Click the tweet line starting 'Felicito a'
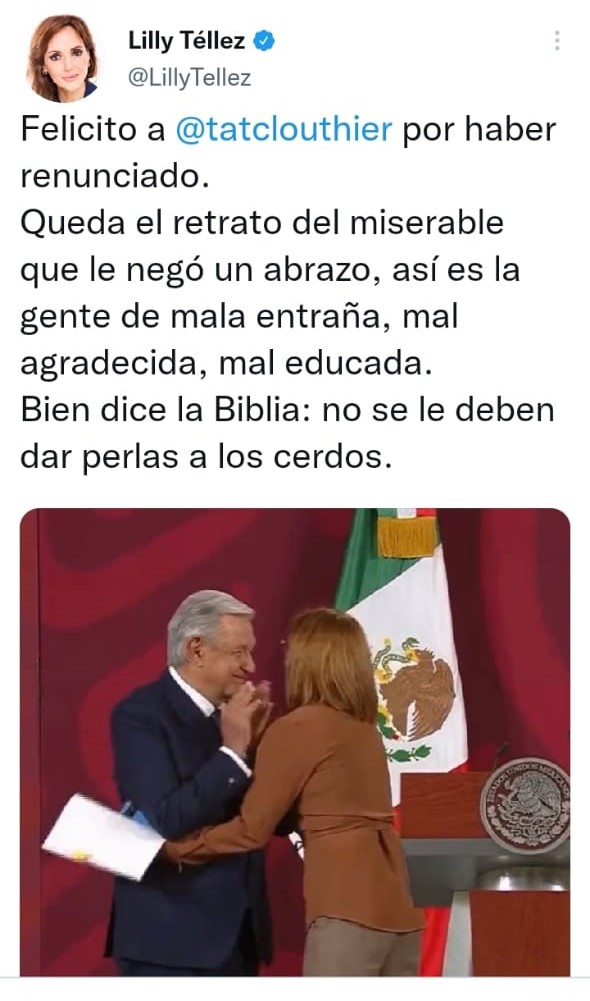This screenshot has width=590, height=1001. 289,129
